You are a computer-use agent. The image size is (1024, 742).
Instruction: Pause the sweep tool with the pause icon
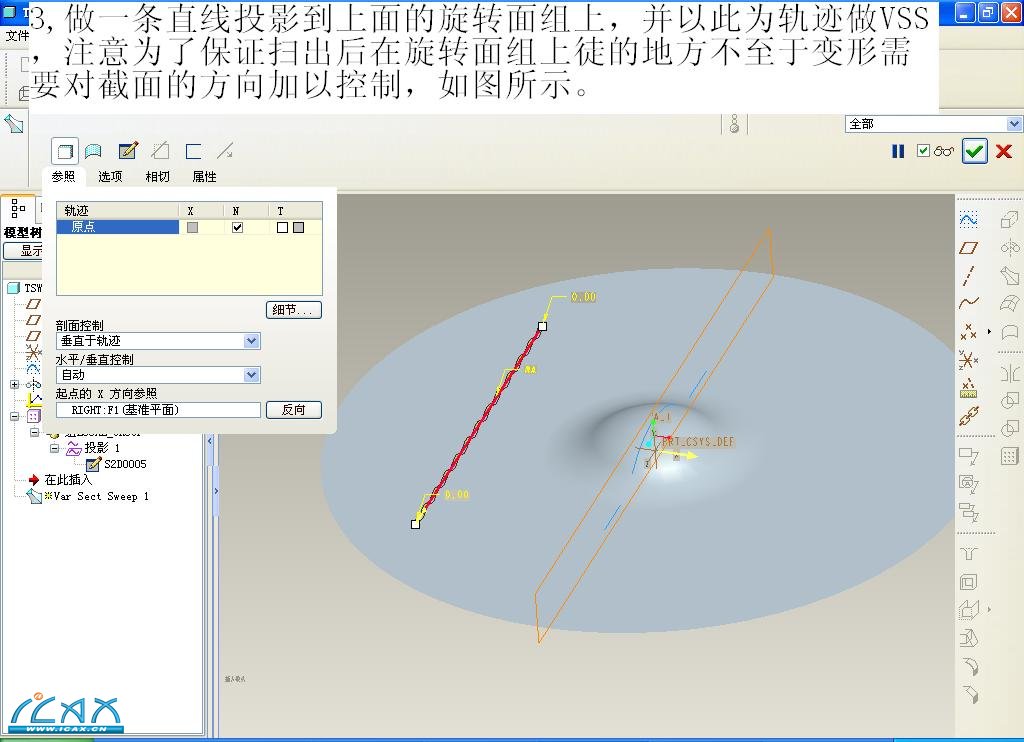tap(898, 151)
